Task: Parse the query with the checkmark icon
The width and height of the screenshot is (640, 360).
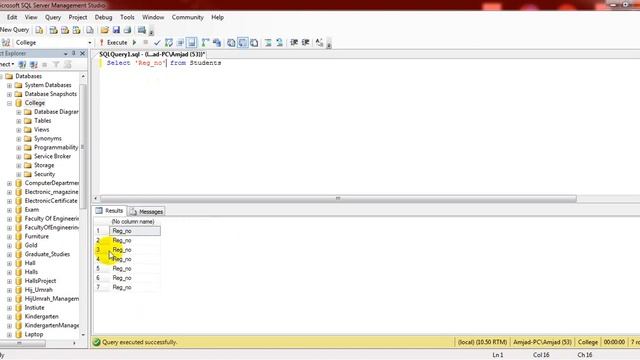Action: tap(157, 42)
